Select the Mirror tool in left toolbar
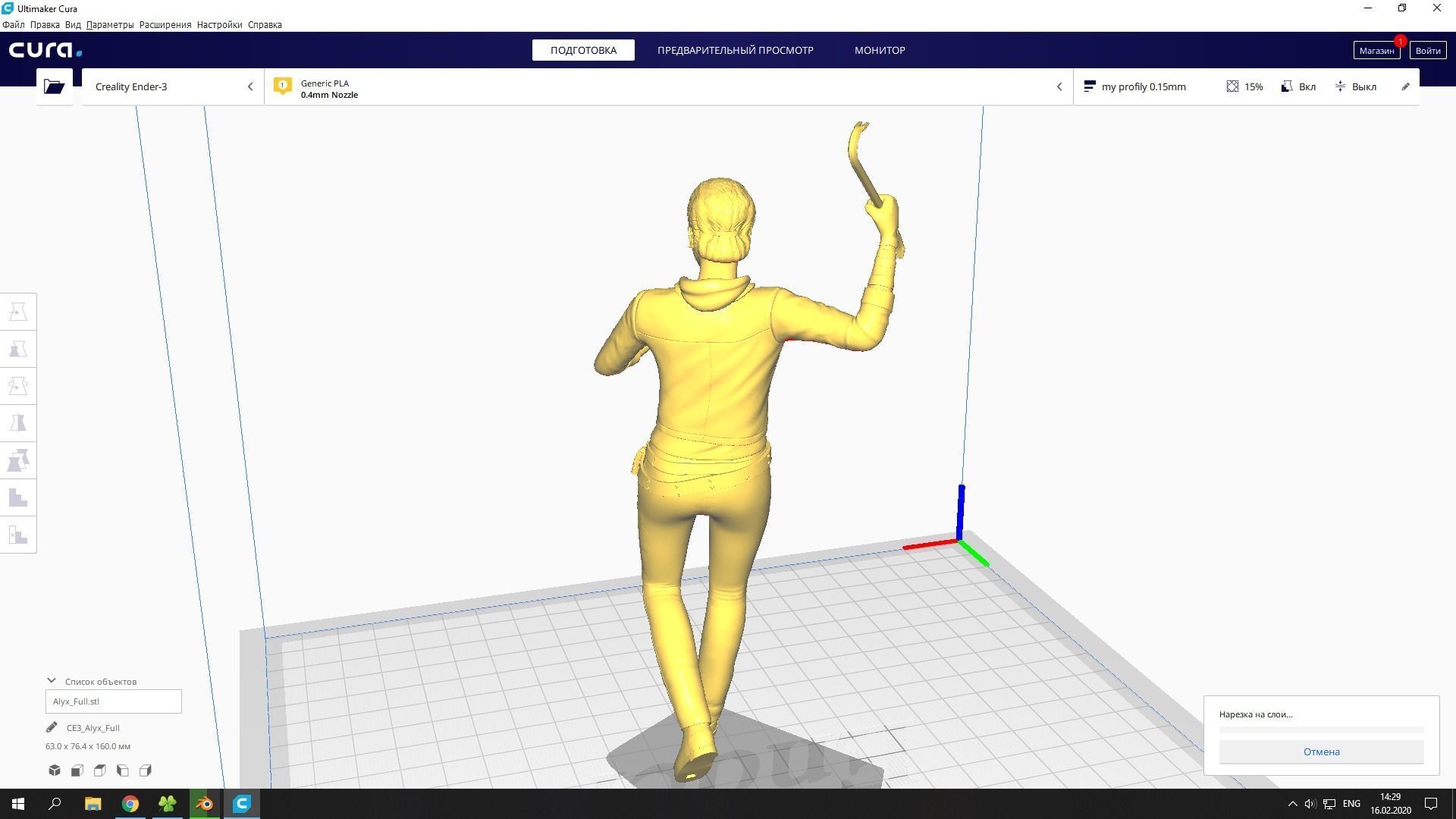This screenshot has width=1456, height=819. tap(18, 423)
